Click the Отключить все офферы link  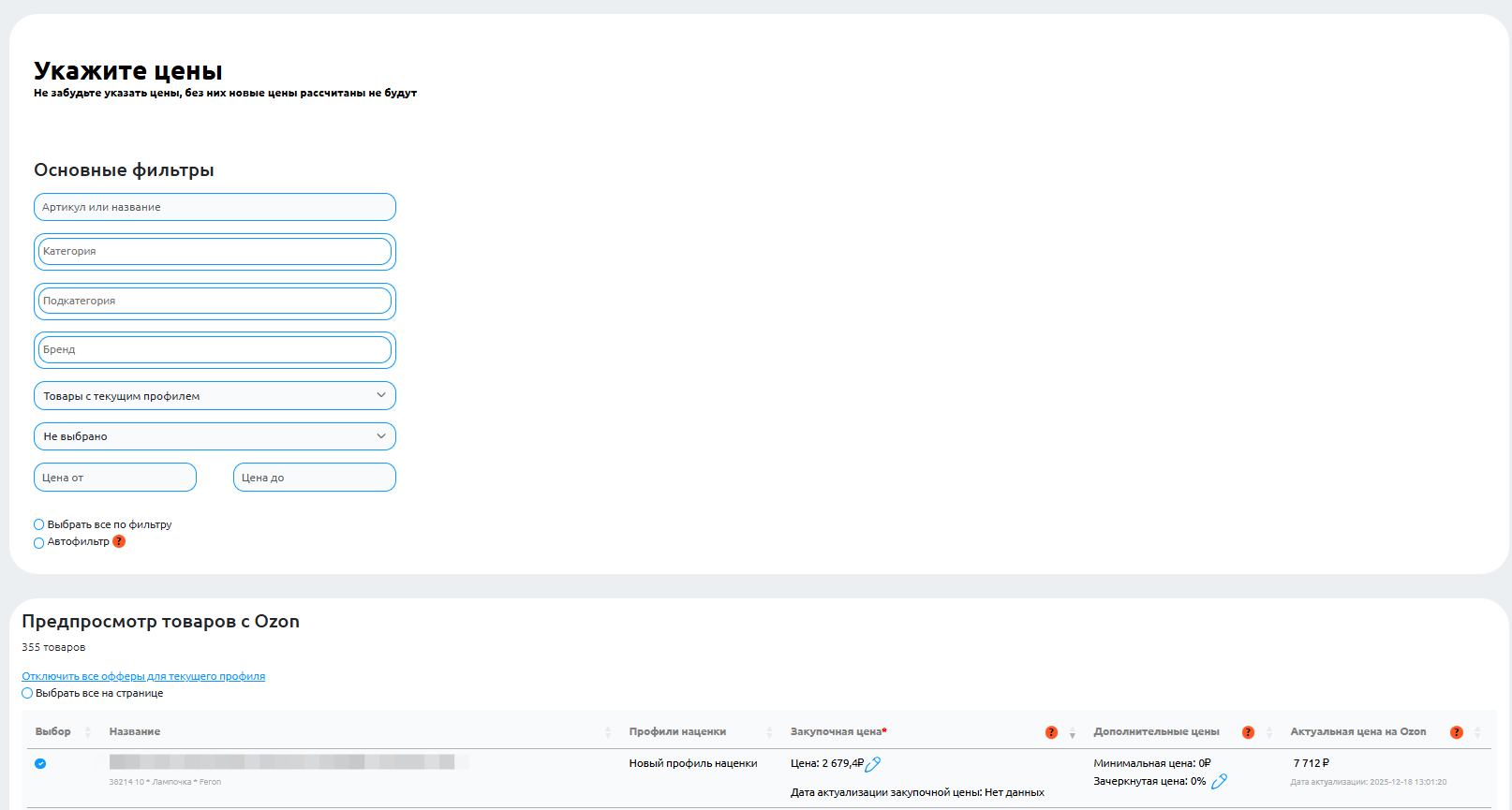click(x=143, y=676)
